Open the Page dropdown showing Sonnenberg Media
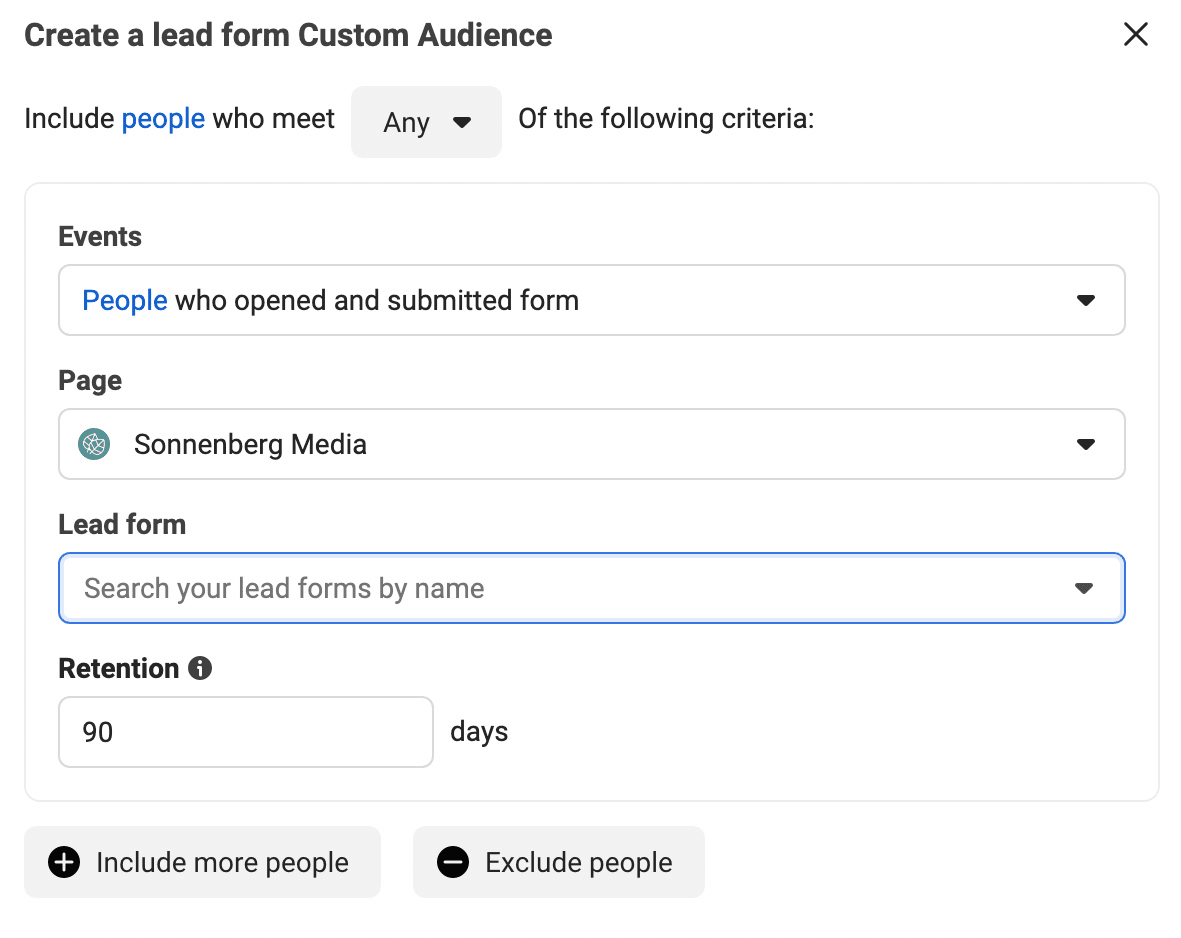This screenshot has width=1181, height=938. (590, 444)
